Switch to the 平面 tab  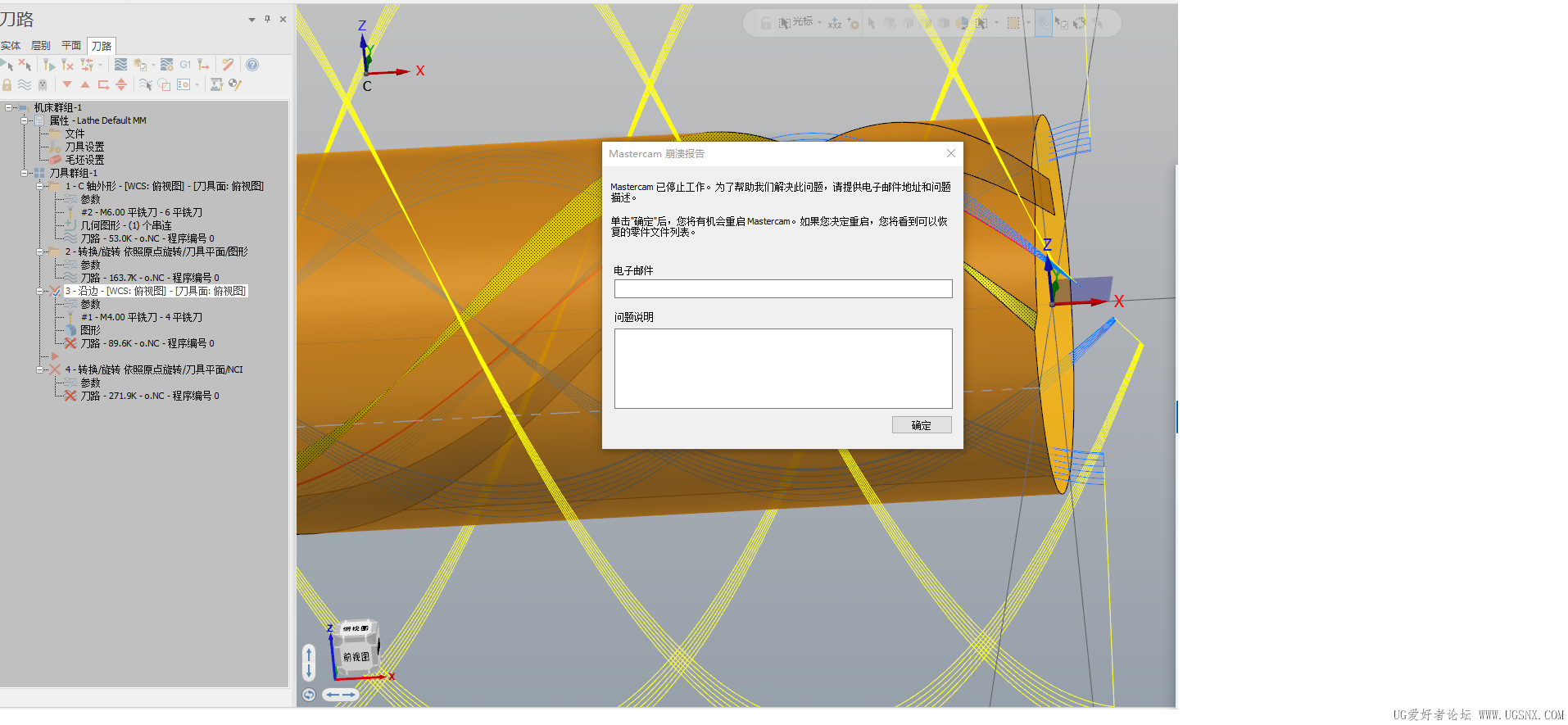(x=71, y=46)
